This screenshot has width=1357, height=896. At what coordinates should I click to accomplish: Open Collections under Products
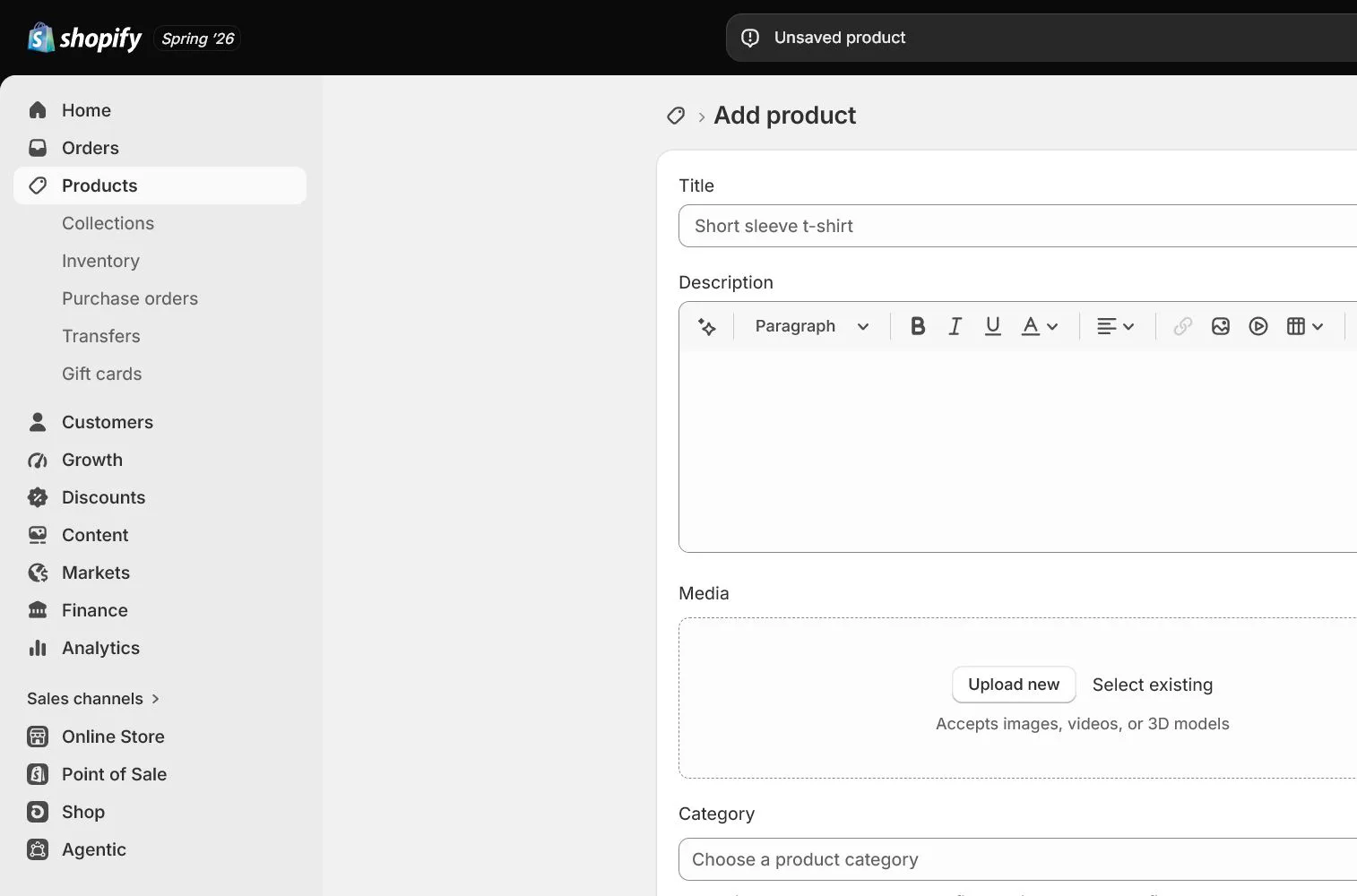pyautogui.click(x=108, y=223)
